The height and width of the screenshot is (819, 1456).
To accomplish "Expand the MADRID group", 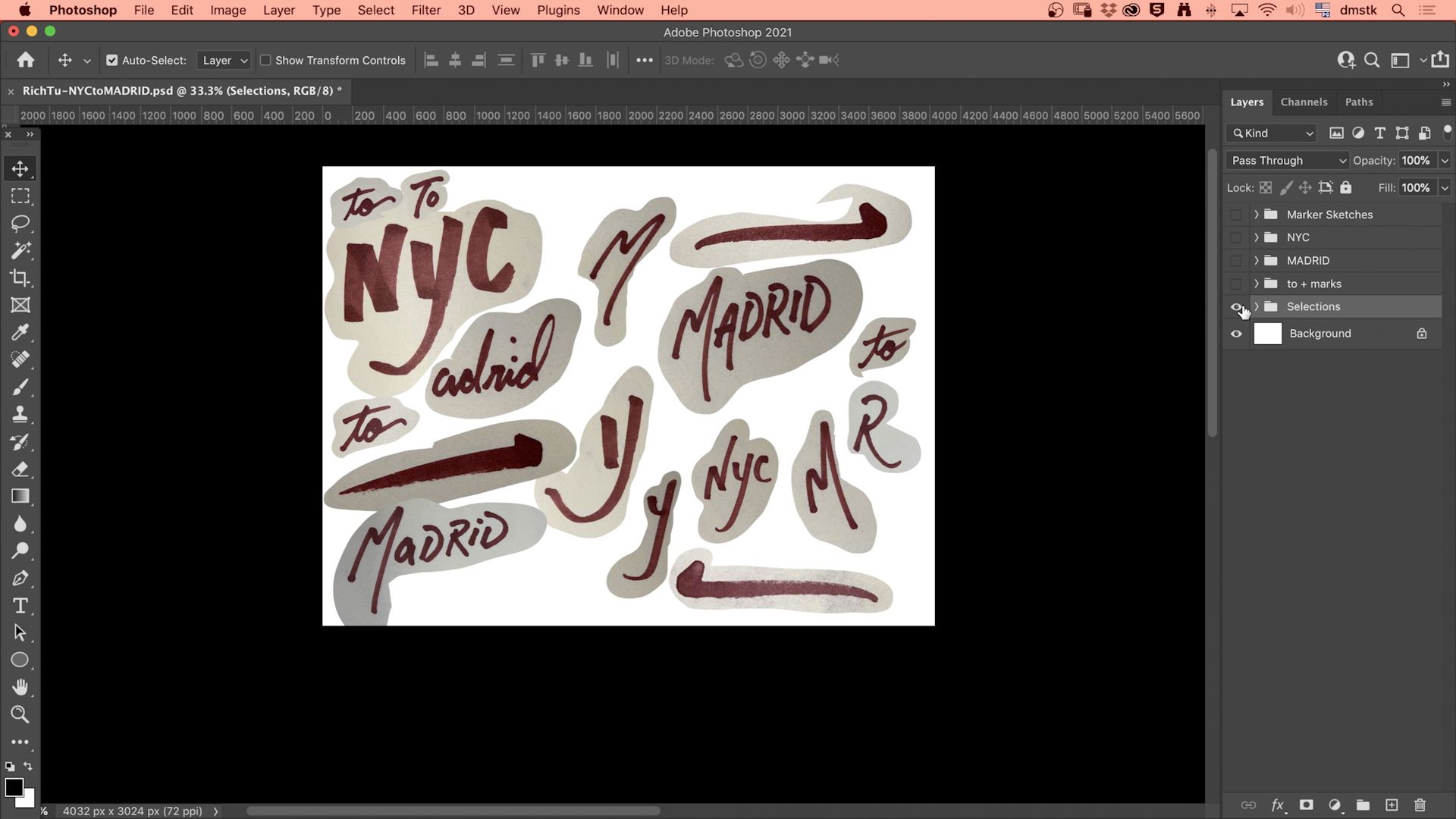I will (1257, 260).
